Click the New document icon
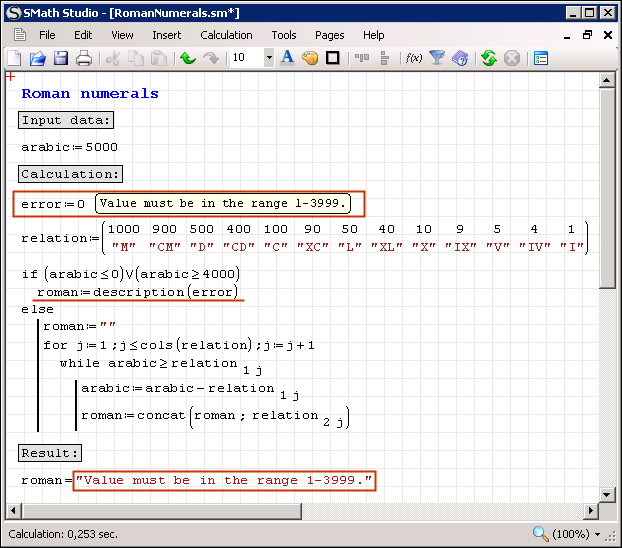The width and height of the screenshot is (622, 548). click(14, 58)
